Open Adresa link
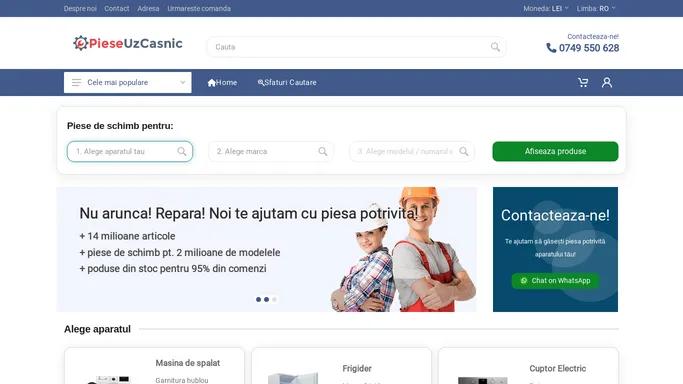Viewport: 683px width, 384px height. click(x=148, y=8)
